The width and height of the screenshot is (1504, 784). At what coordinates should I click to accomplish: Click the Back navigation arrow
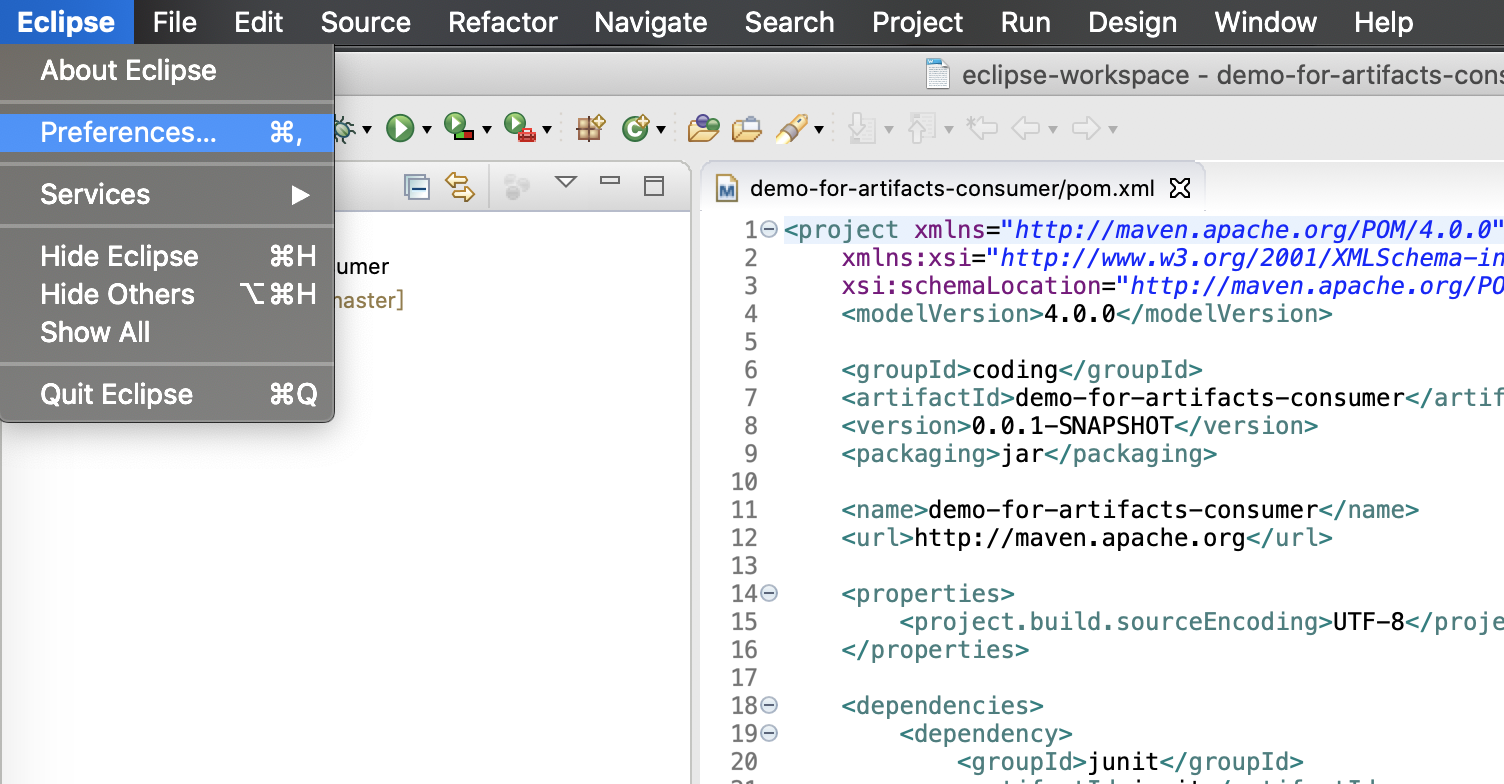[1026, 128]
